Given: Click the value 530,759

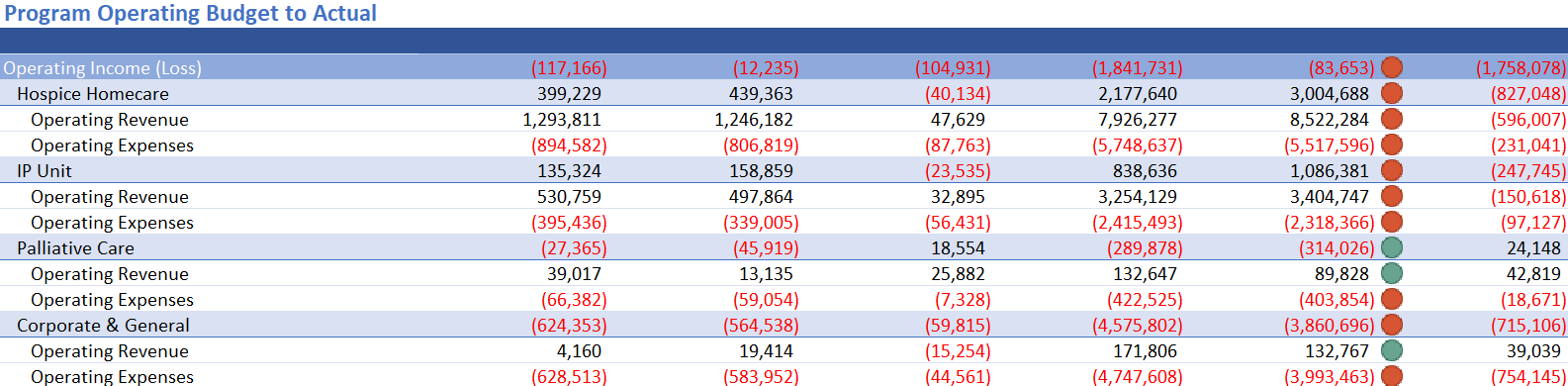Looking at the screenshot, I should (569, 197).
